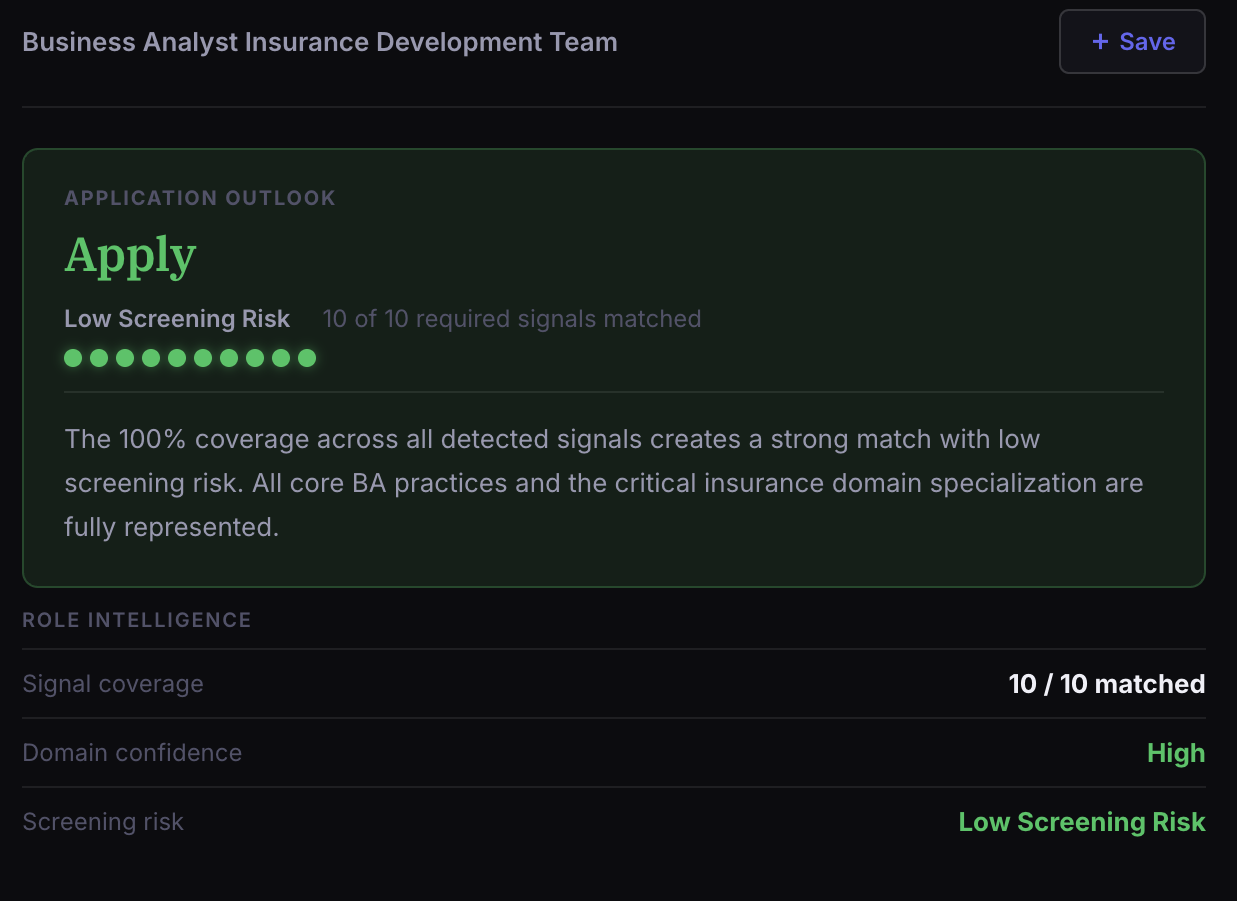Click the '10 / 10 matched' value

[1106, 684]
